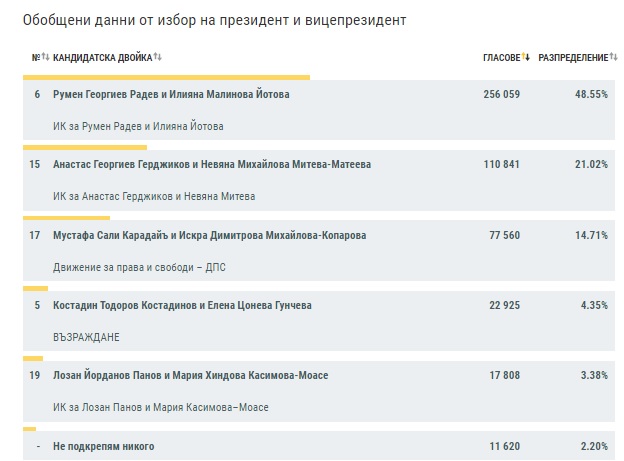Click the Лозан Панов candidate name

(x=190, y=375)
